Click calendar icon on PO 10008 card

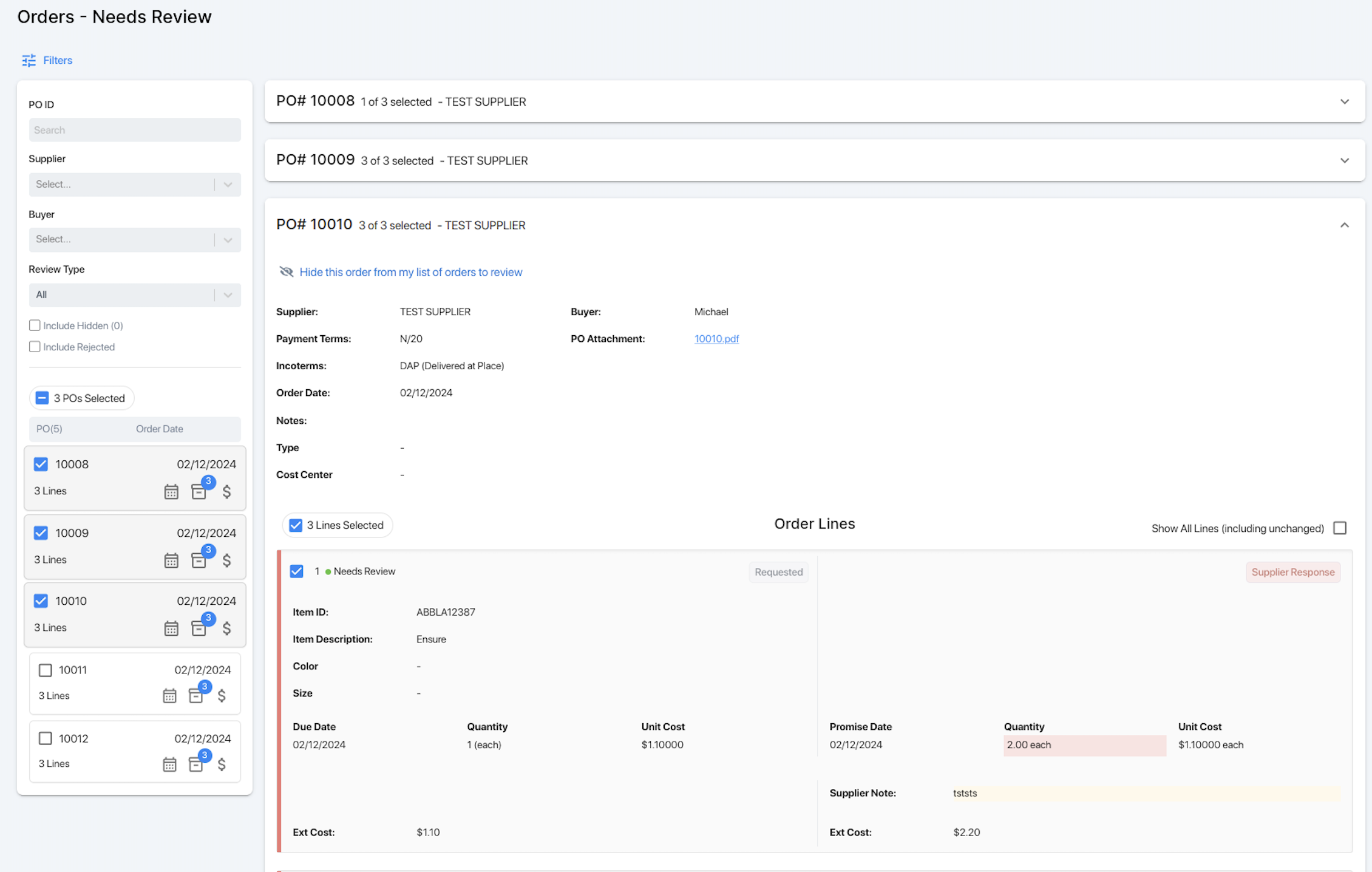(171, 492)
